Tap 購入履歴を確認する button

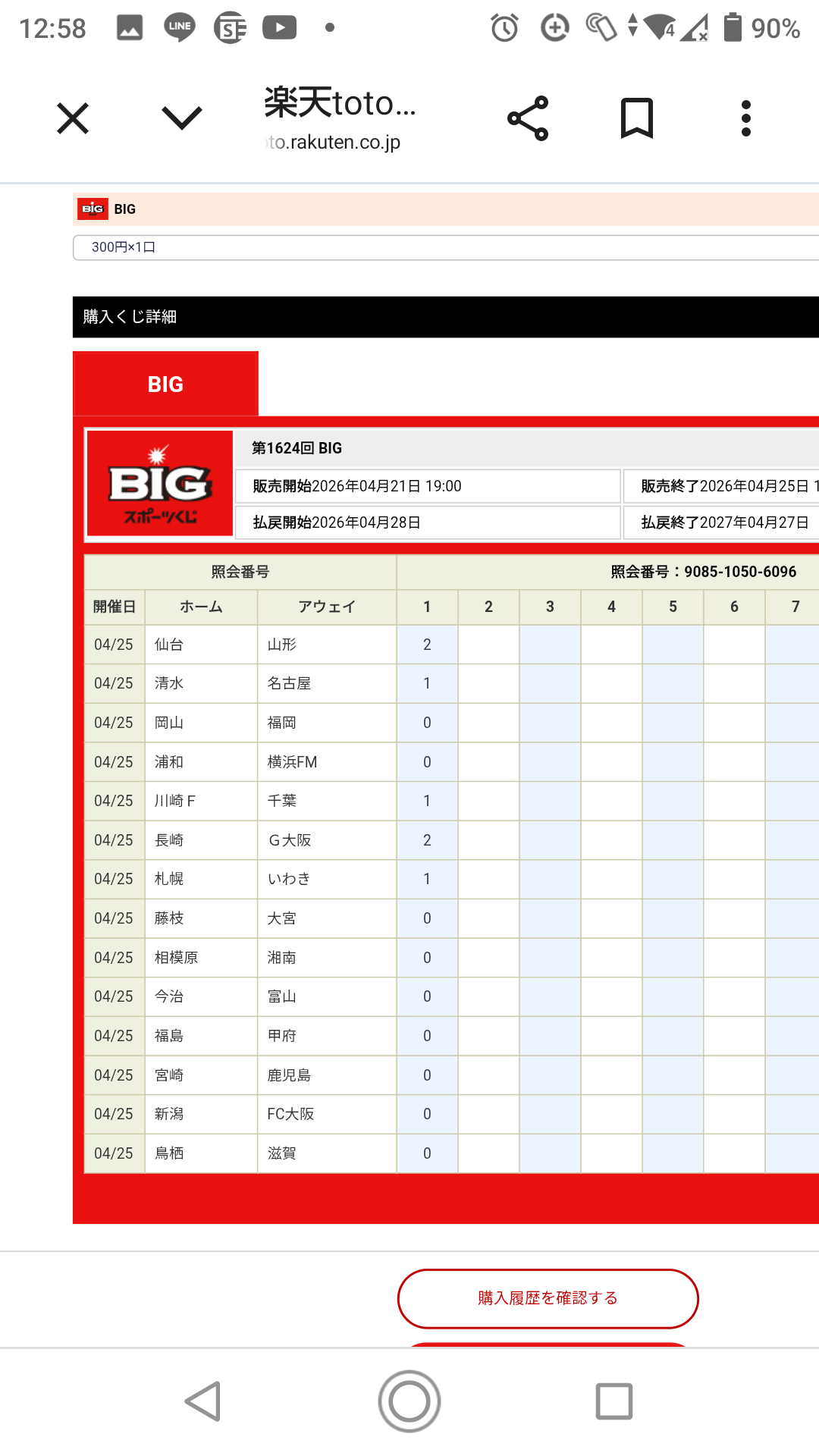(548, 1298)
